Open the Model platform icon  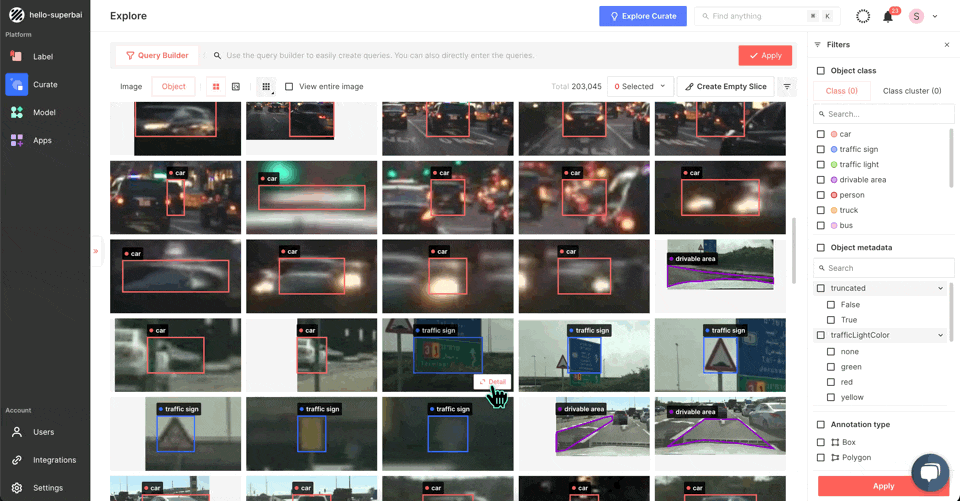tap(17, 112)
